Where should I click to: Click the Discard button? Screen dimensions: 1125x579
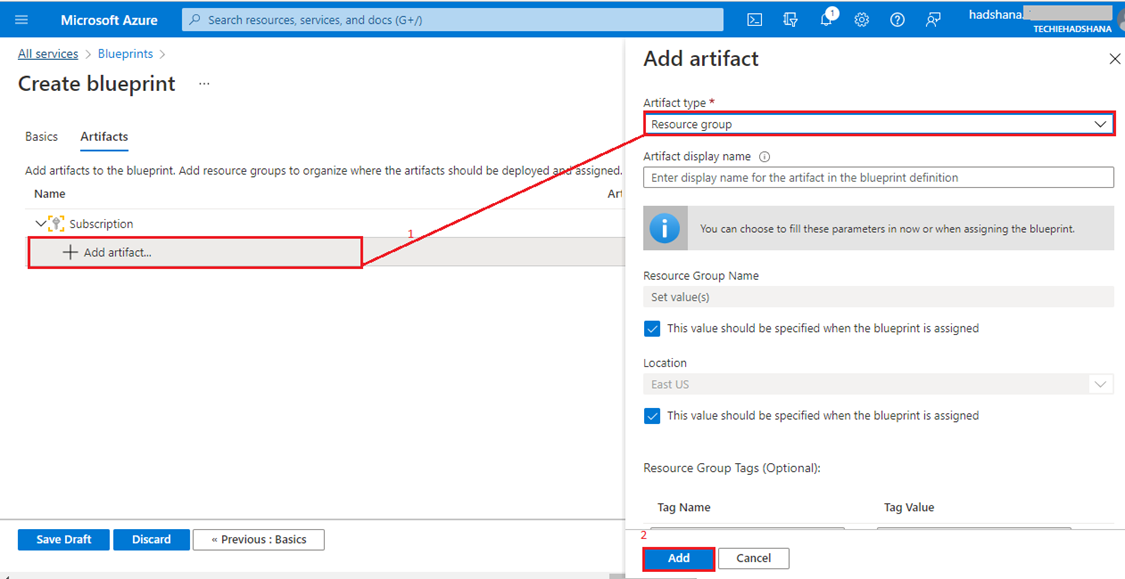151,540
